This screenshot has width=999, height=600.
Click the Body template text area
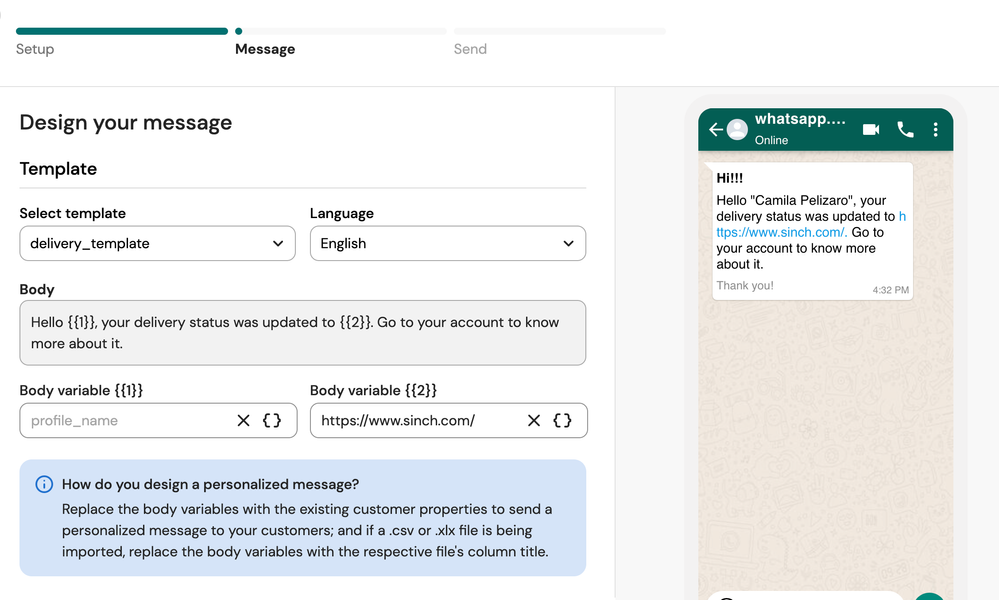pyautogui.click(x=302, y=333)
